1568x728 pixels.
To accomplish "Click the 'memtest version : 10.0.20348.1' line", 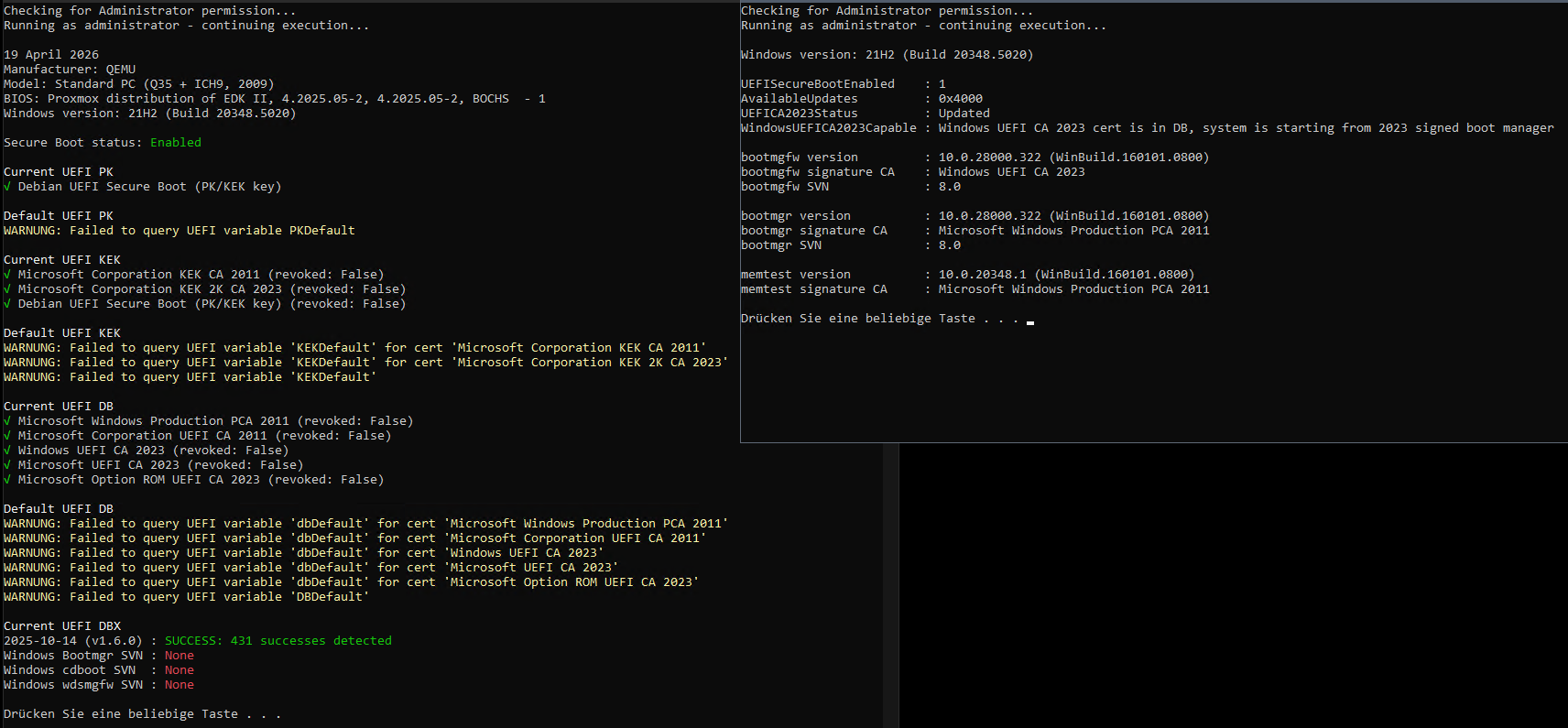I will [x=968, y=275].
